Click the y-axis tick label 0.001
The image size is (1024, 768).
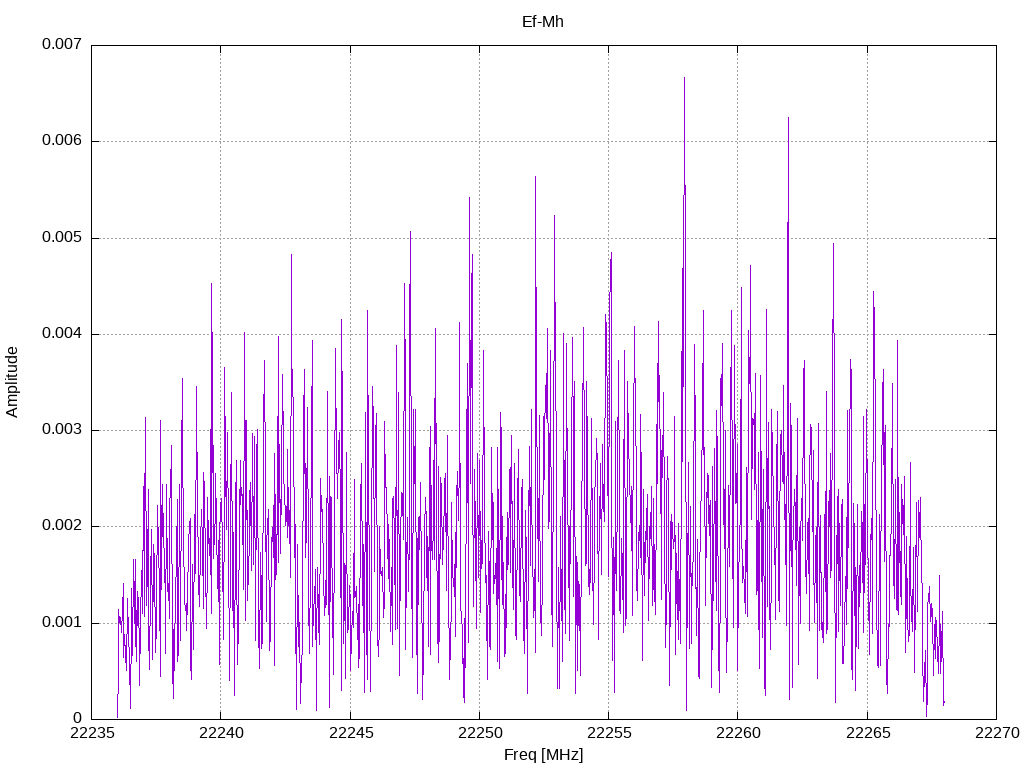tap(62, 622)
